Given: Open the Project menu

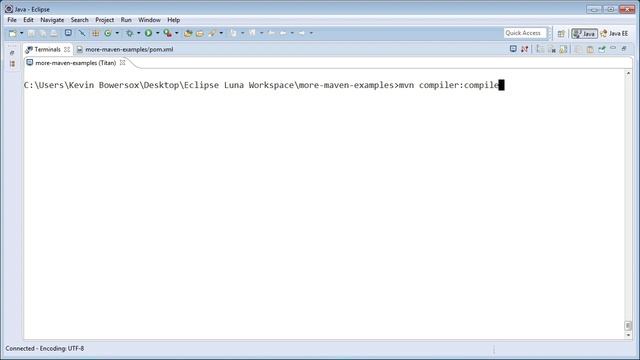Looking at the screenshot, I should (104, 20).
